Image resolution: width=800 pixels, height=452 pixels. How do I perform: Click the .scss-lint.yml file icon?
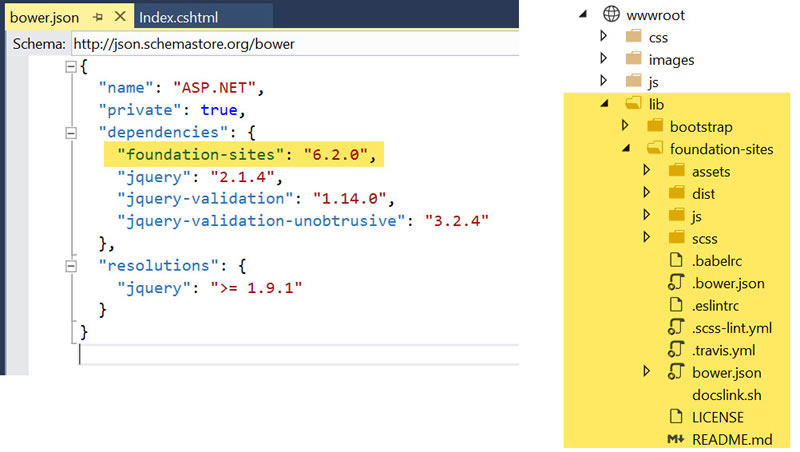coord(676,327)
